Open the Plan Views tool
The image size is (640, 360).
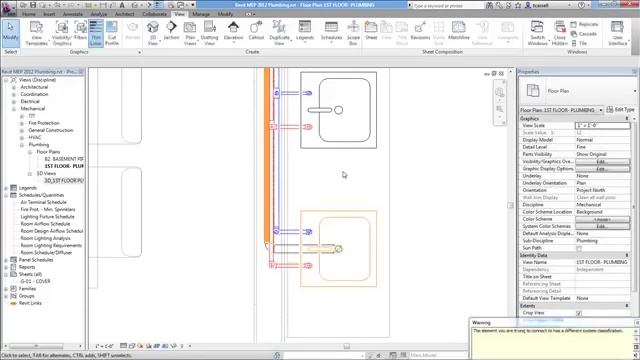(190, 33)
